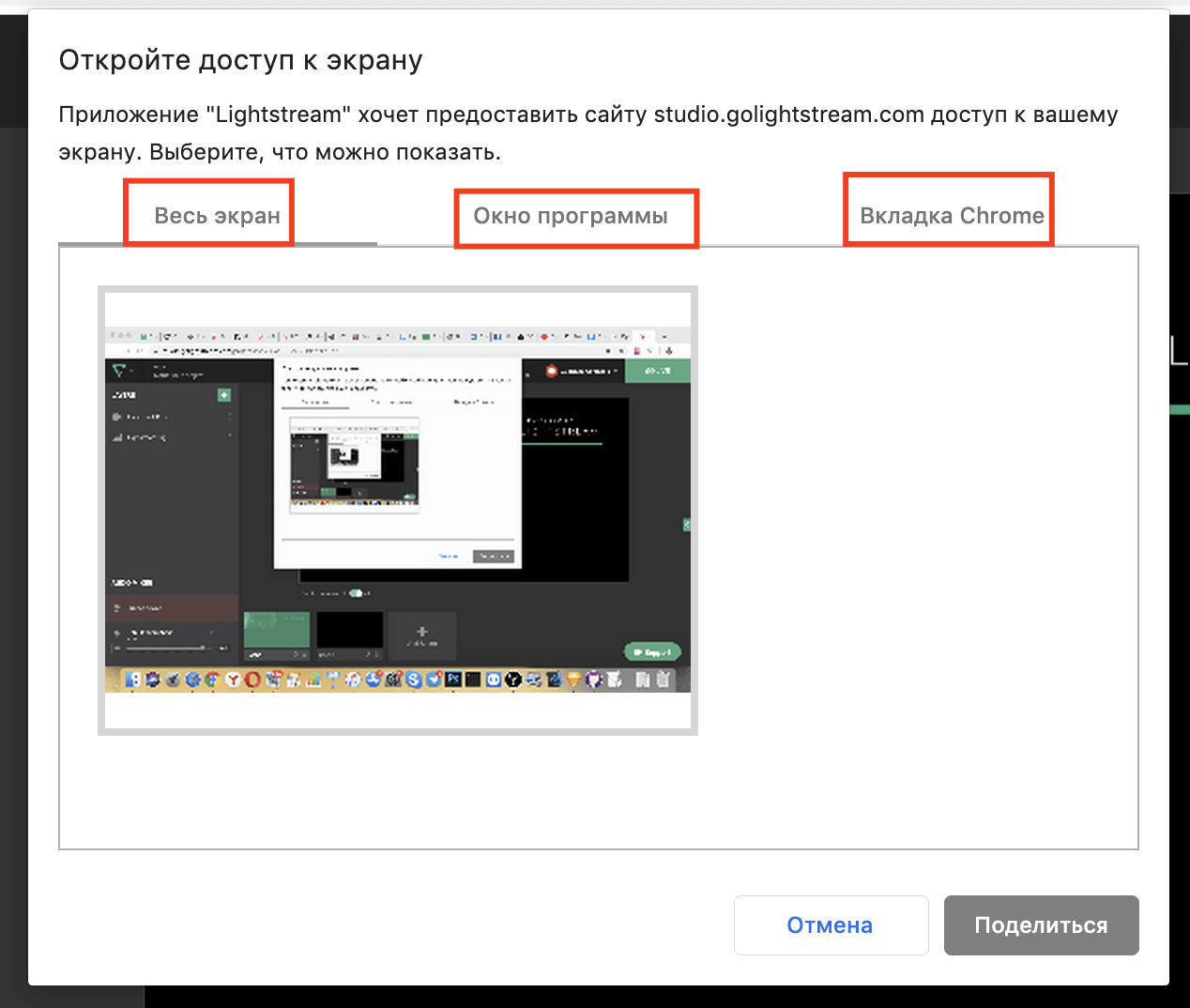This screenshot has height=1008, width=1190.
Task: Click the Sketch diamond icon in the previewed dock
Action: coord(572,680)
